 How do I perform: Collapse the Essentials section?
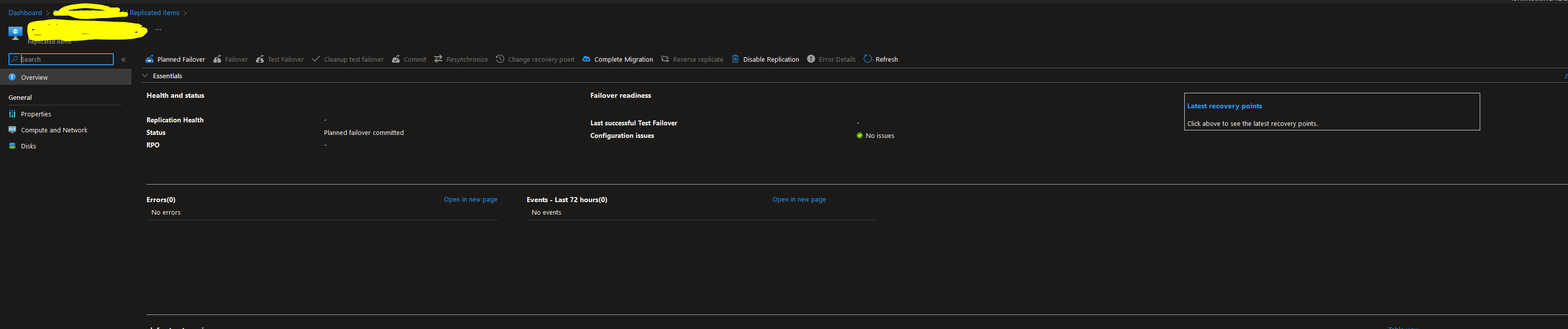(x=145, y=76)
